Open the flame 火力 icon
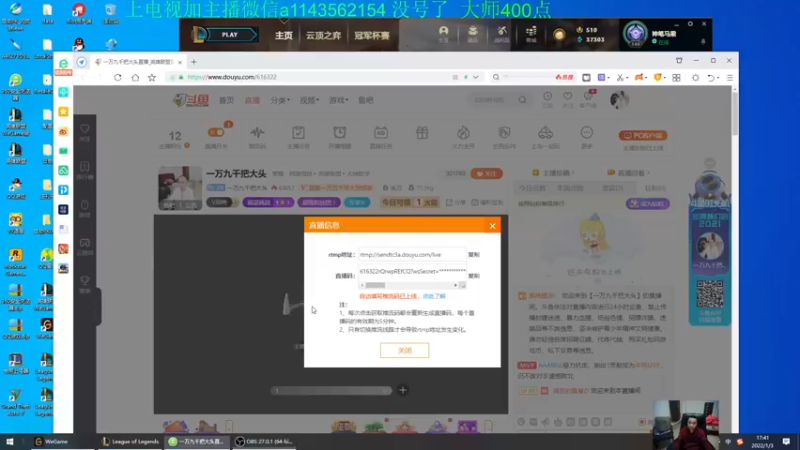The width and height of the screenshot is (800, 450). coord(463,133)
